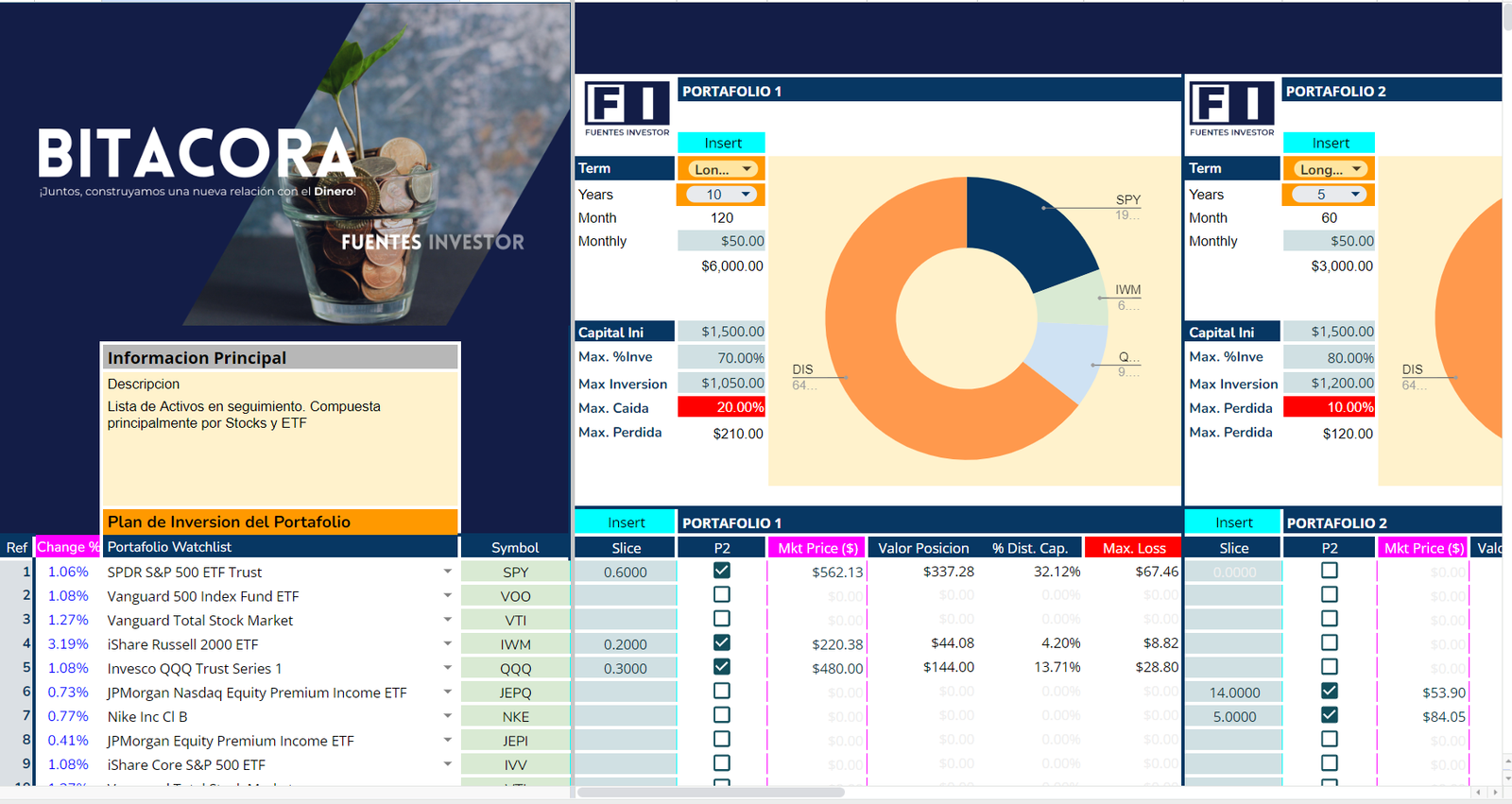Select the Bitacora coin jar banner image
The height and width of the screenshot is (804, 1512).
pos(285,164)
